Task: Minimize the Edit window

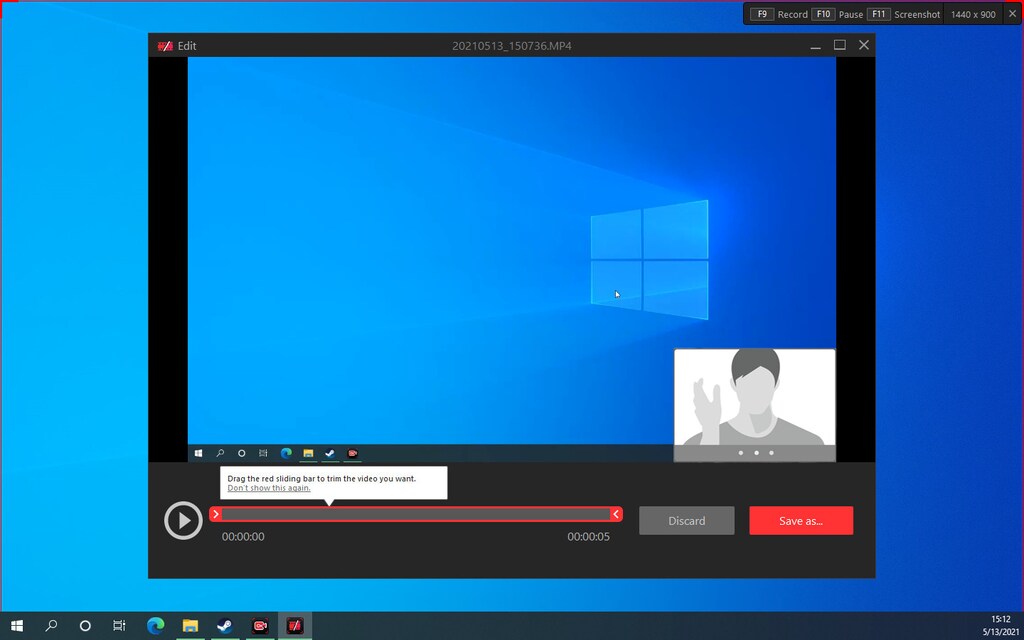Action: (x=815, y=45)
